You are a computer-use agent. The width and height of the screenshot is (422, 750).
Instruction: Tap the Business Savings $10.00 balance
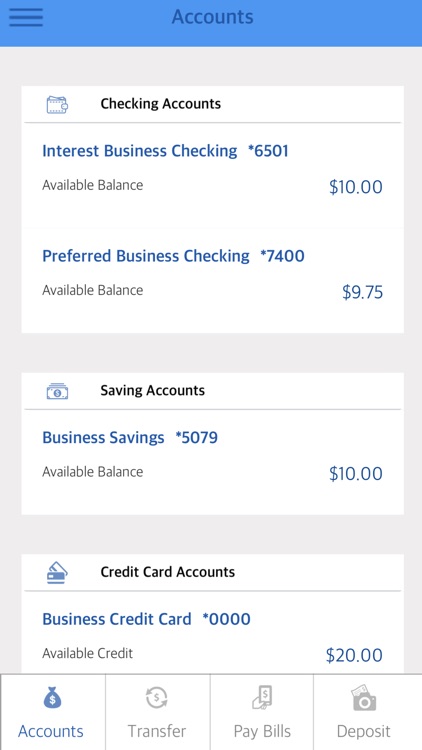[x=355, y=474]
